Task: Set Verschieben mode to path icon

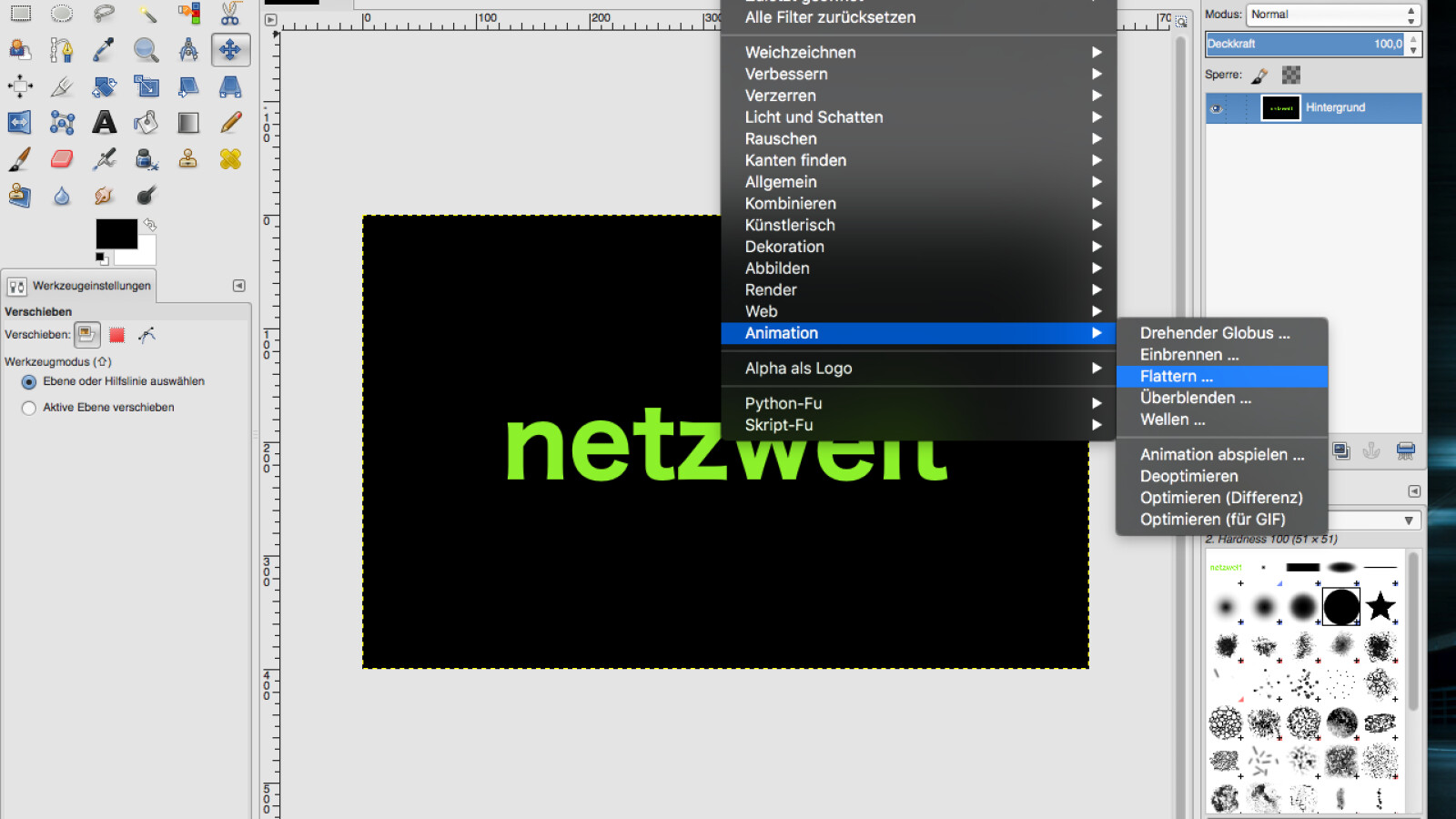Action: pos(147,335)
